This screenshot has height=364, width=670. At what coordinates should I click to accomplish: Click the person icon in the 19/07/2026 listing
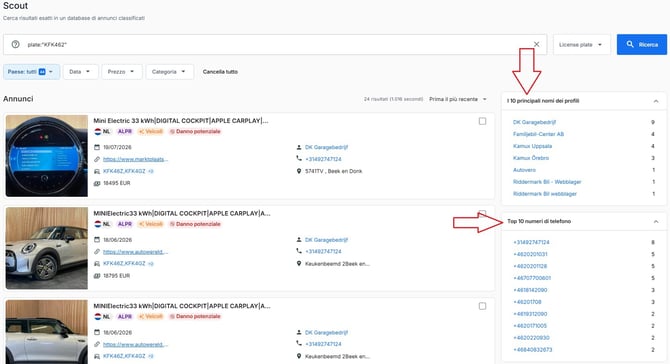point(299,147)
